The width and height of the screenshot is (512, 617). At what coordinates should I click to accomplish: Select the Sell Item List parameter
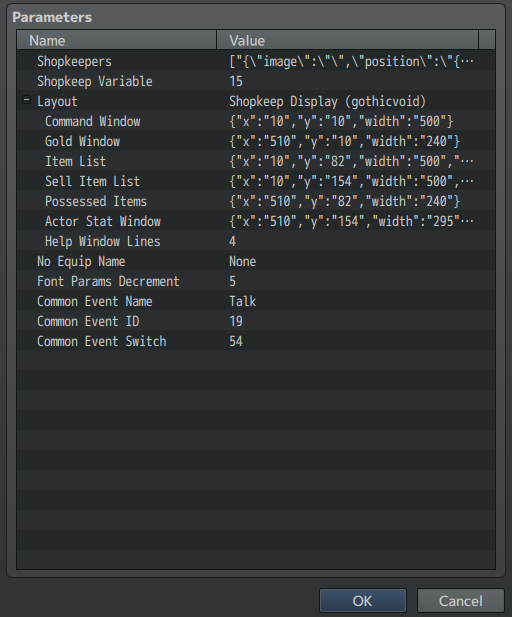pyautogui.click(x=92, y=181)
